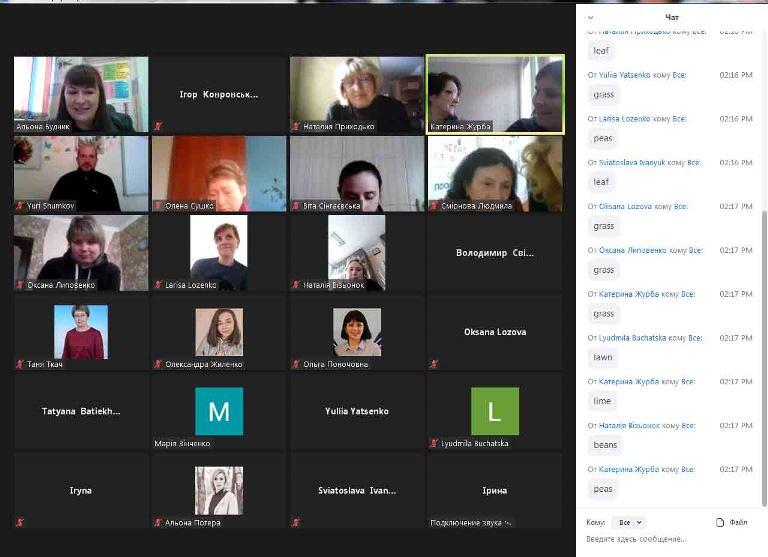768x557 pixels.
Task: Click the green L avatar of Lyudmila Buchatska
Action: point(495,411)
